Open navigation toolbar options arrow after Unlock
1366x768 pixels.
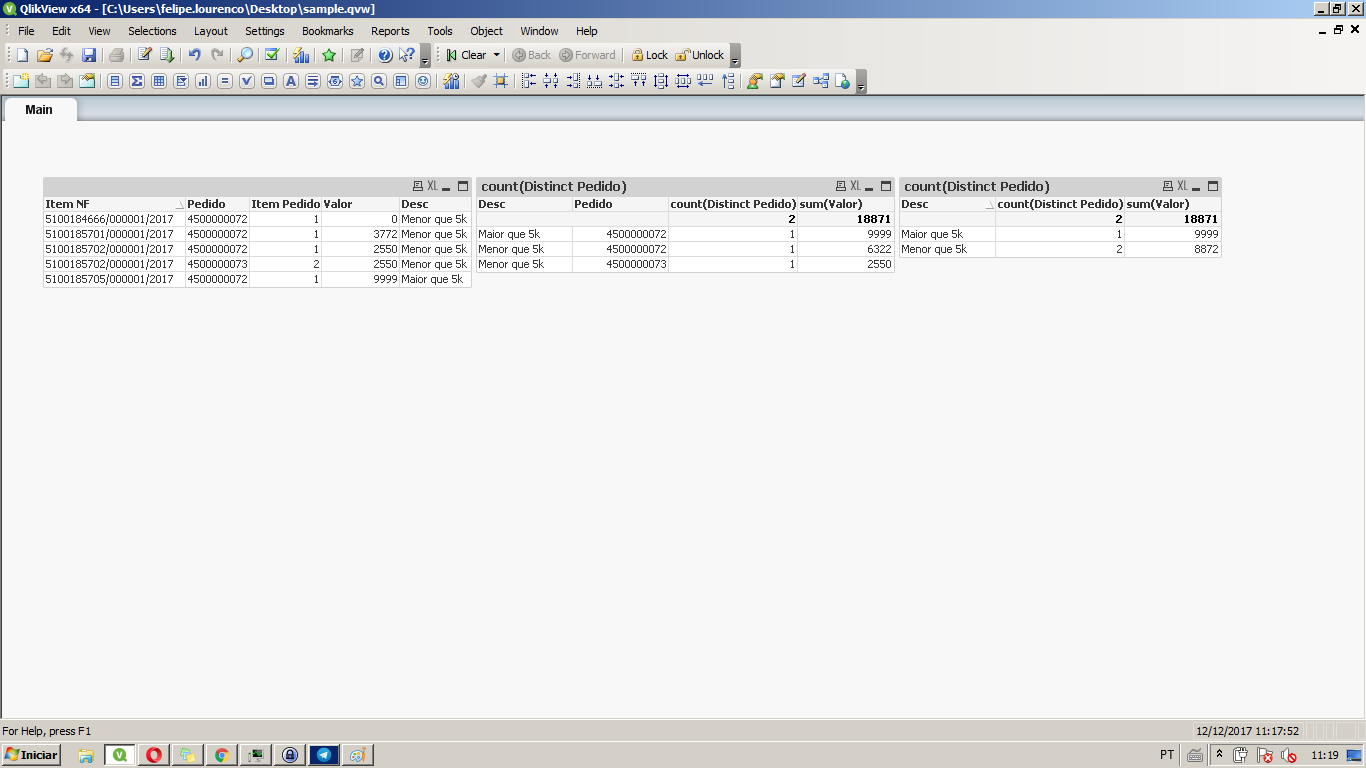[x=735, y=56]
